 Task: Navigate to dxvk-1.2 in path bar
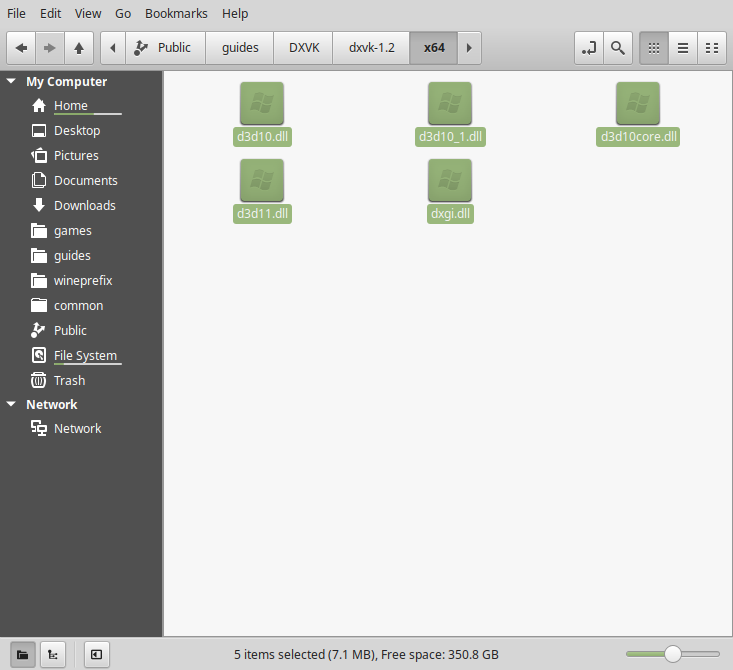(x=372, y=48)
